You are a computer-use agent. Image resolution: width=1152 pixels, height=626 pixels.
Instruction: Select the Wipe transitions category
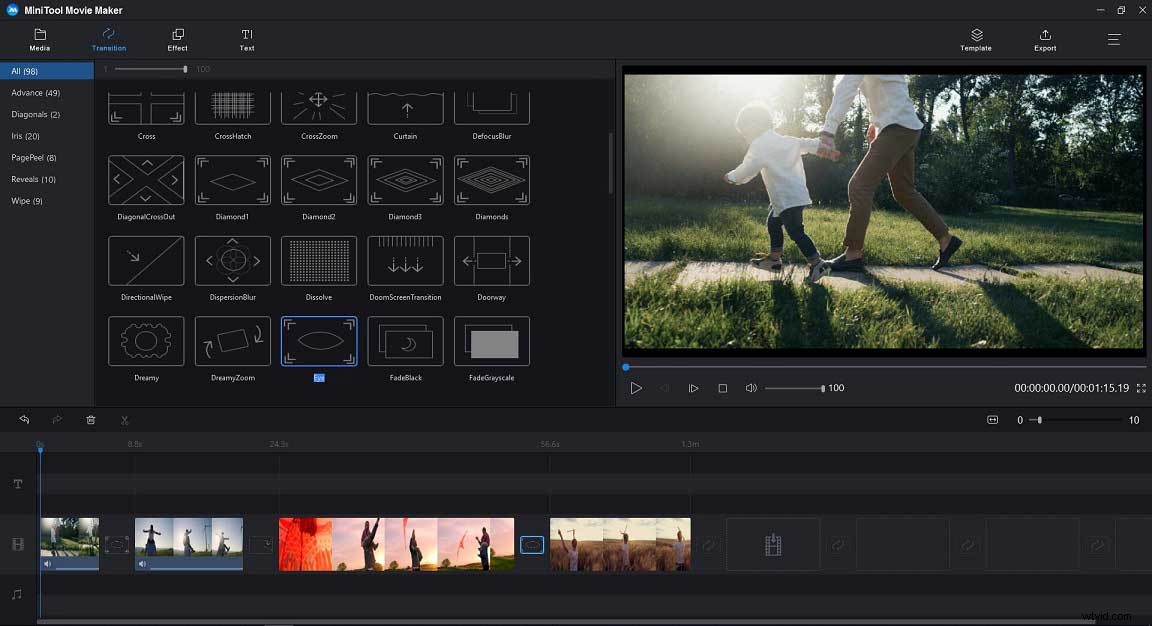click(26, 200)
